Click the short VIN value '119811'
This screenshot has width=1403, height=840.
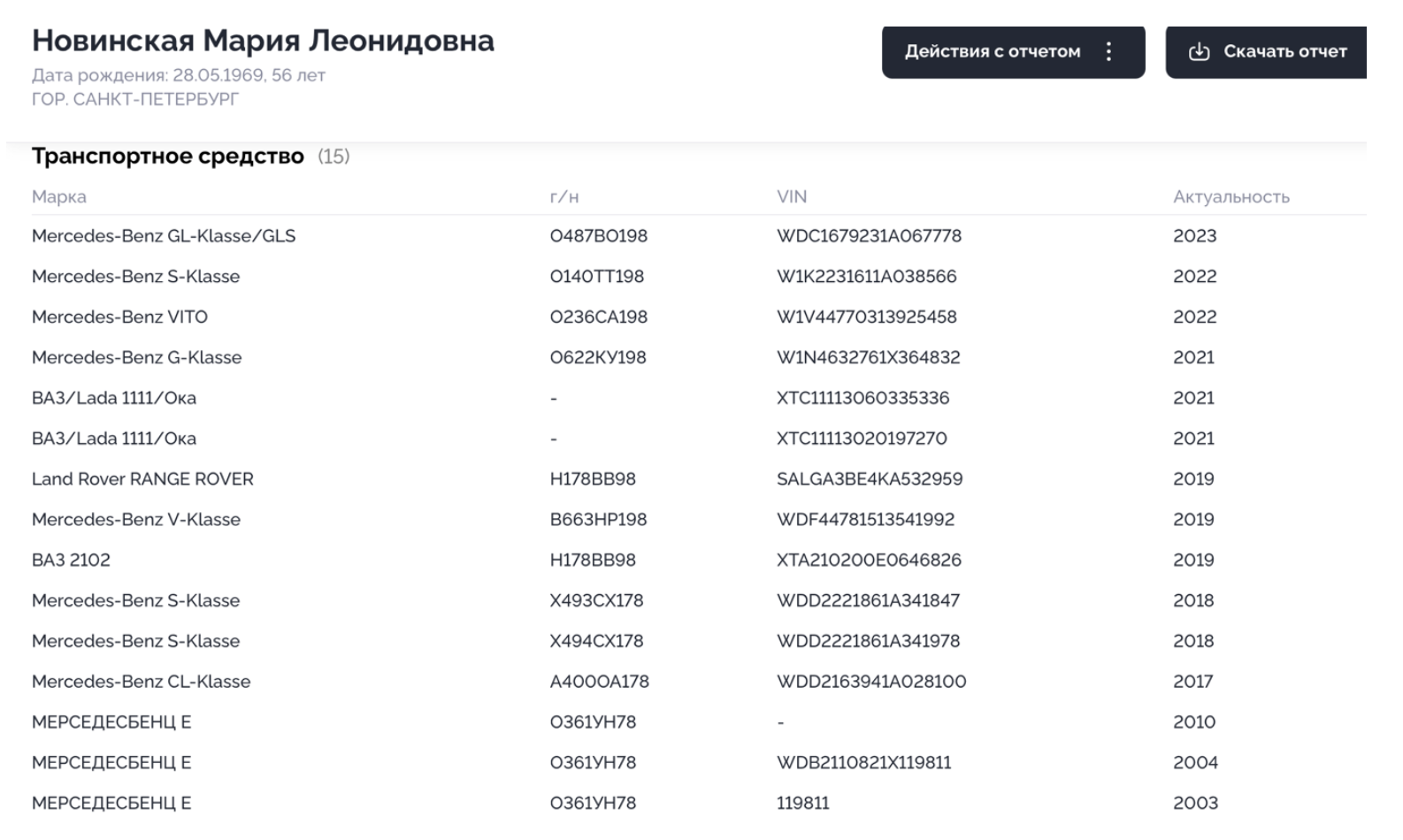coord(803,804)
